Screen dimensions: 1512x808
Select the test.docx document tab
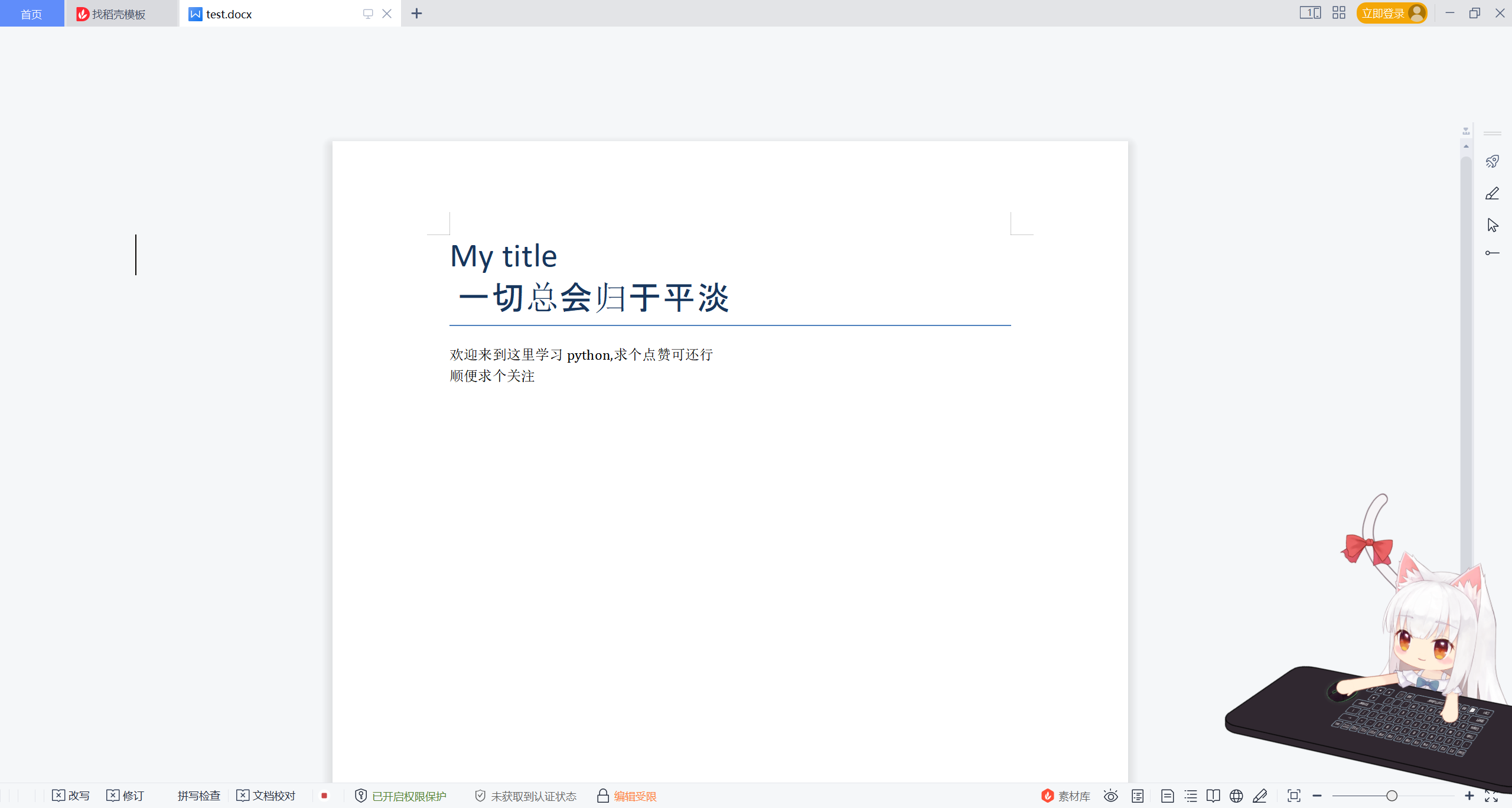pyautogui.click(x=271, y=14)
